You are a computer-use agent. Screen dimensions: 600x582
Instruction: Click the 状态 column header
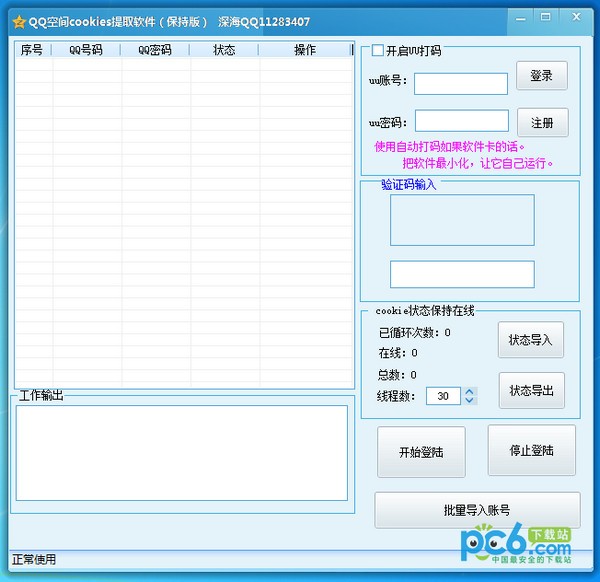pyautogui.click(x=224, y=50)
